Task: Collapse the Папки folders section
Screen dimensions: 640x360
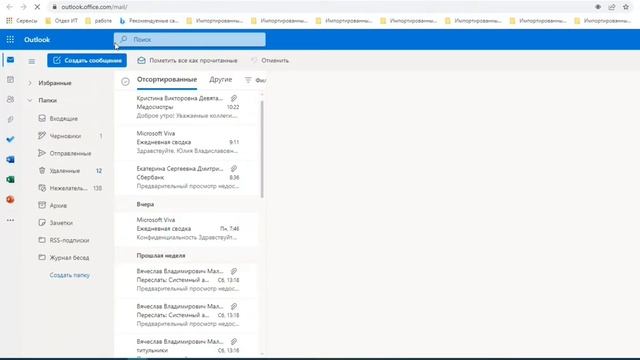Action: pos(30,100)
